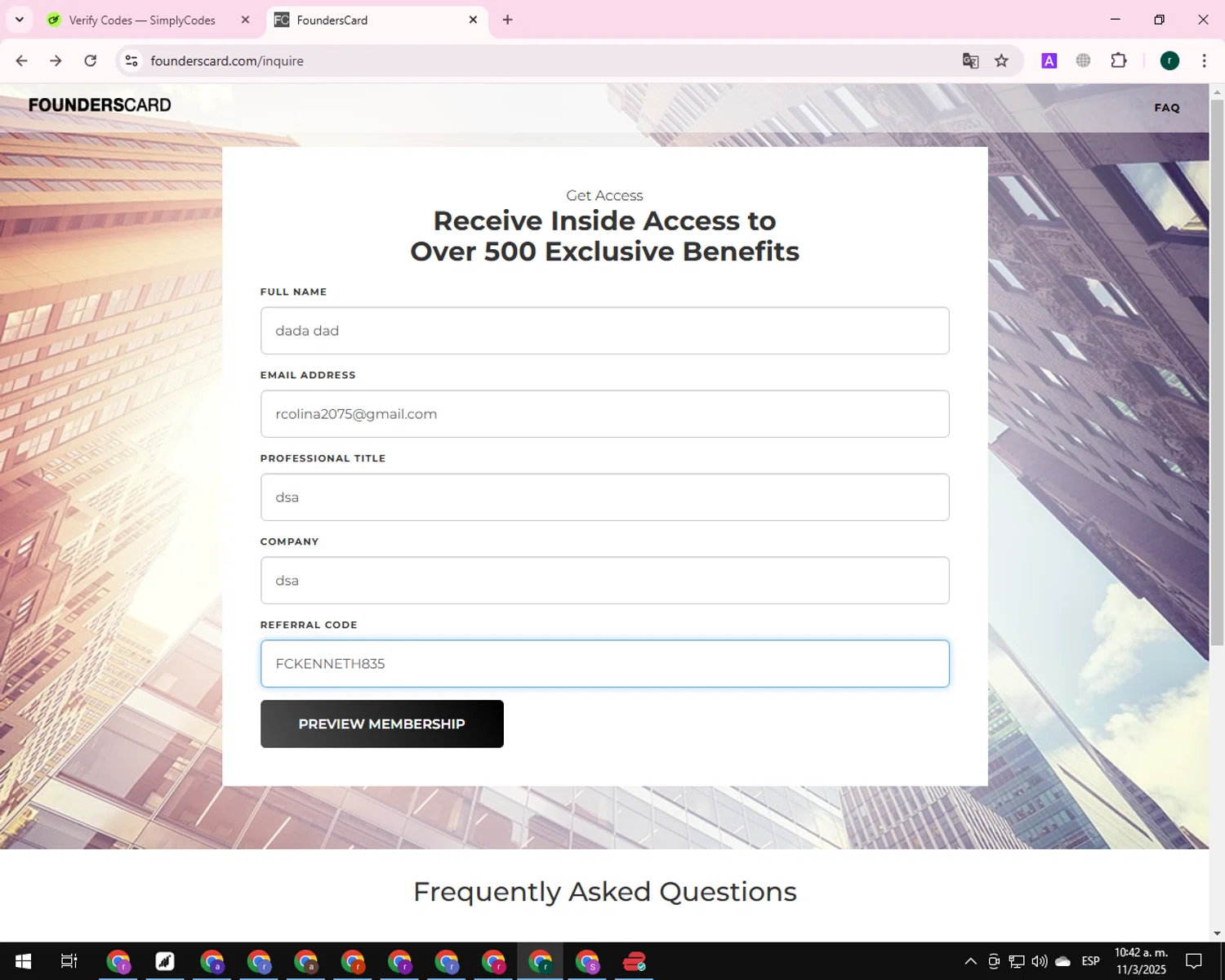Viewport: 1225px width, 980px height.
Task: Click the page's vertical scrollbar thumb
Action: 1217,372
